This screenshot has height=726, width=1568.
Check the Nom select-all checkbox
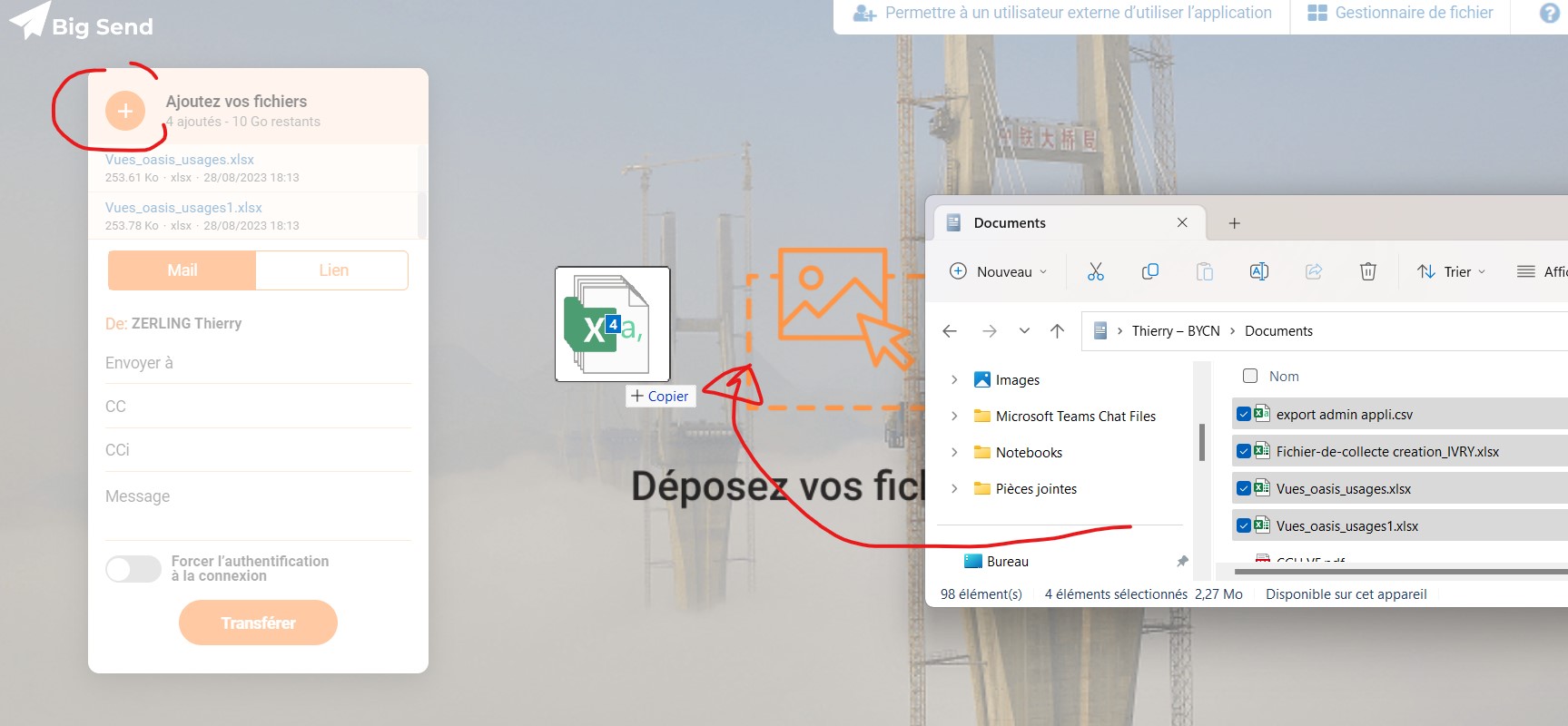point(1250,376)
